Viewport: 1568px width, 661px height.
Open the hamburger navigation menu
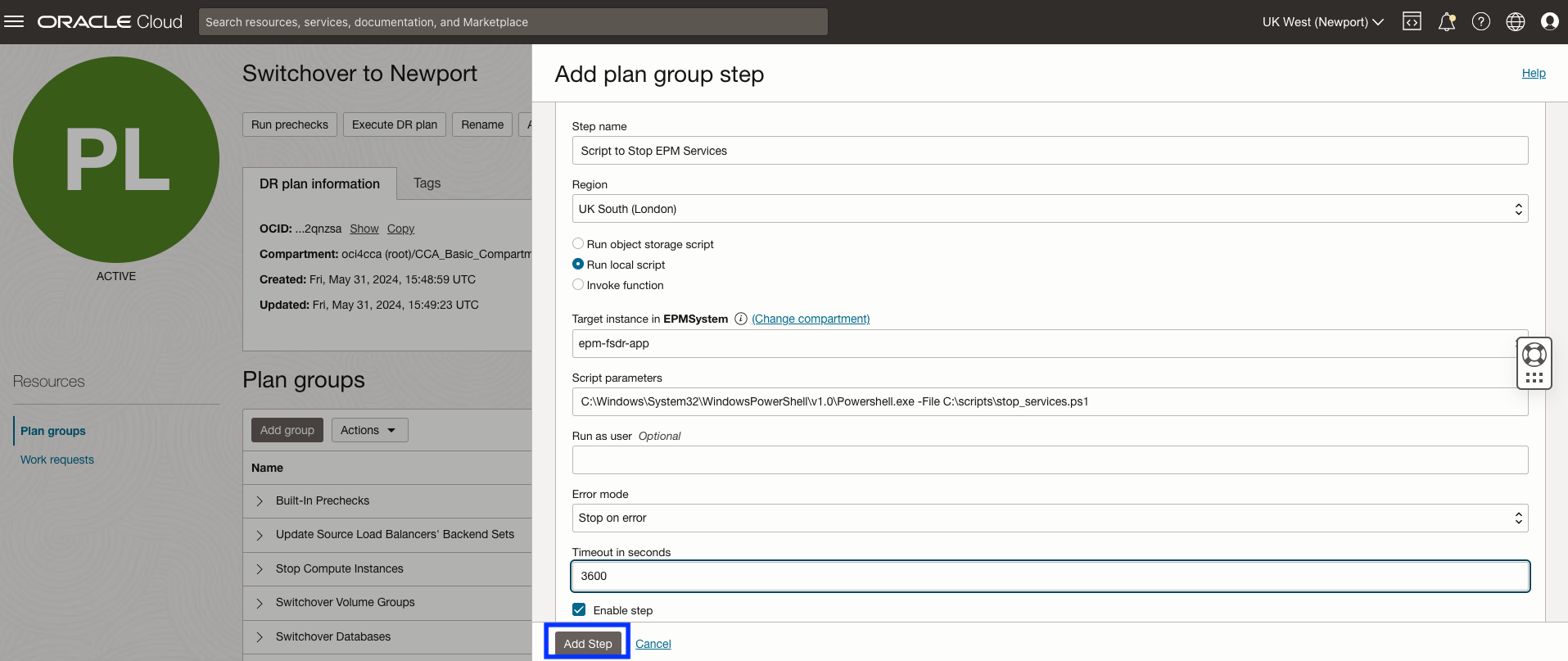tap(14, 22)
